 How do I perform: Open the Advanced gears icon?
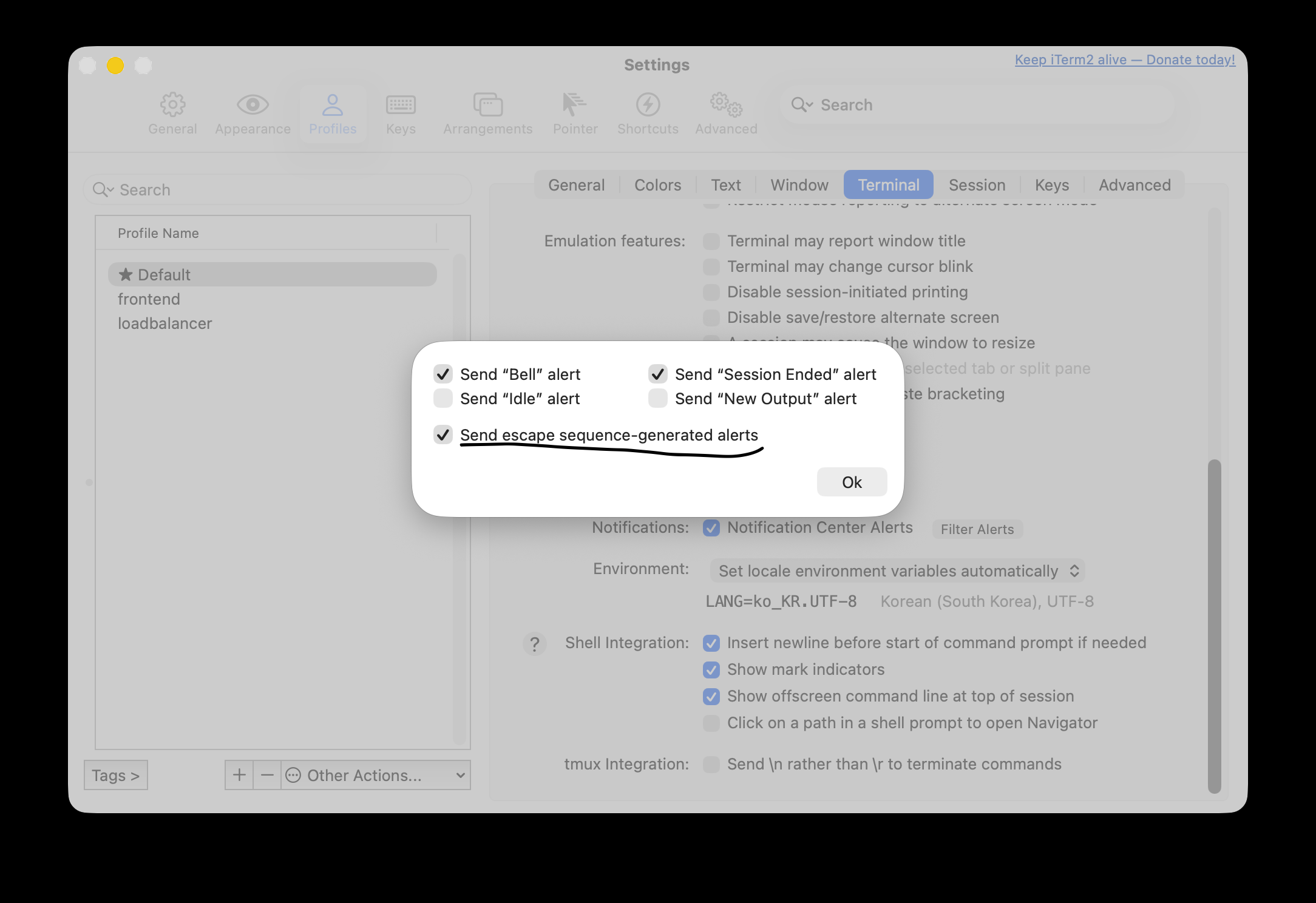click(726, 105)
